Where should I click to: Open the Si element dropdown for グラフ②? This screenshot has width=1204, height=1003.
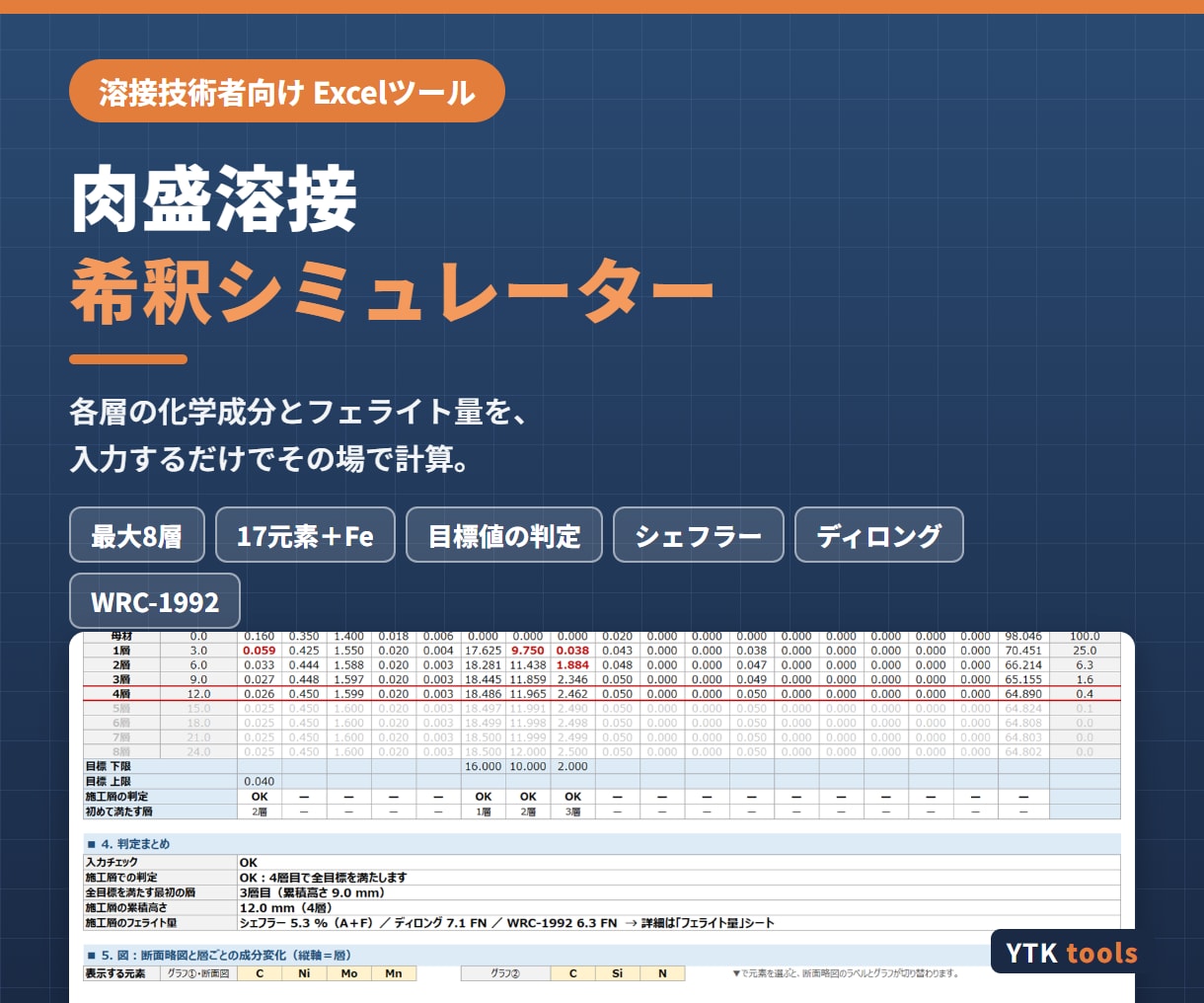[618, 973]
